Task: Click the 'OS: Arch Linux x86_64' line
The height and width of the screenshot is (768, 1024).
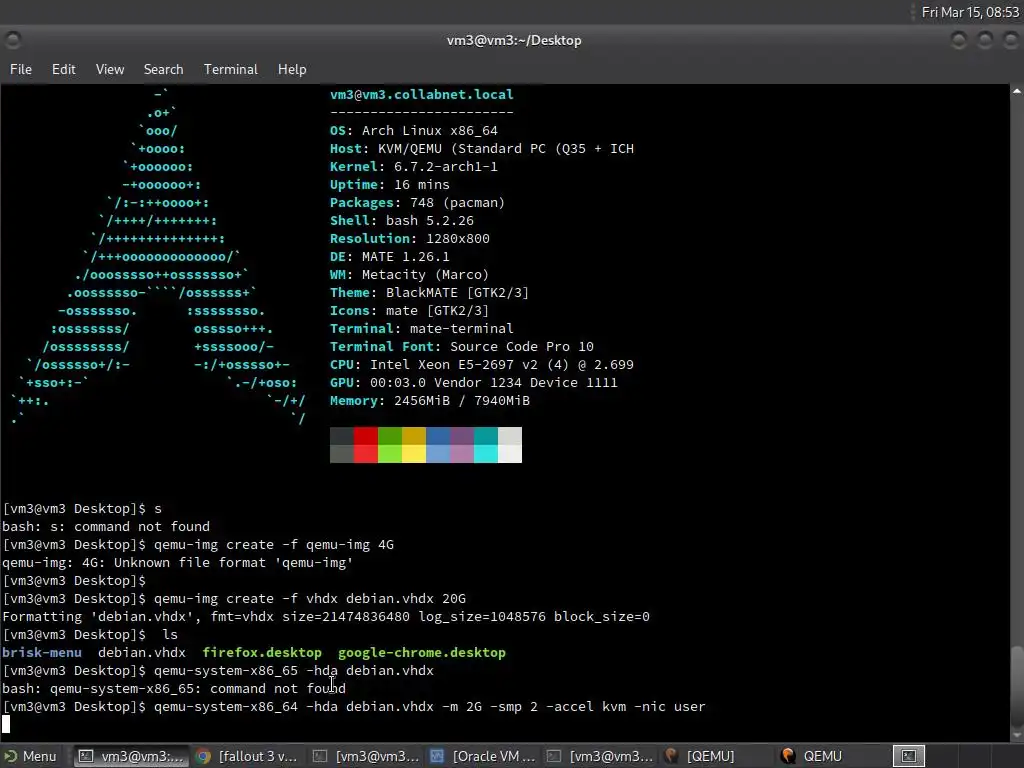Action: [414, 131]
